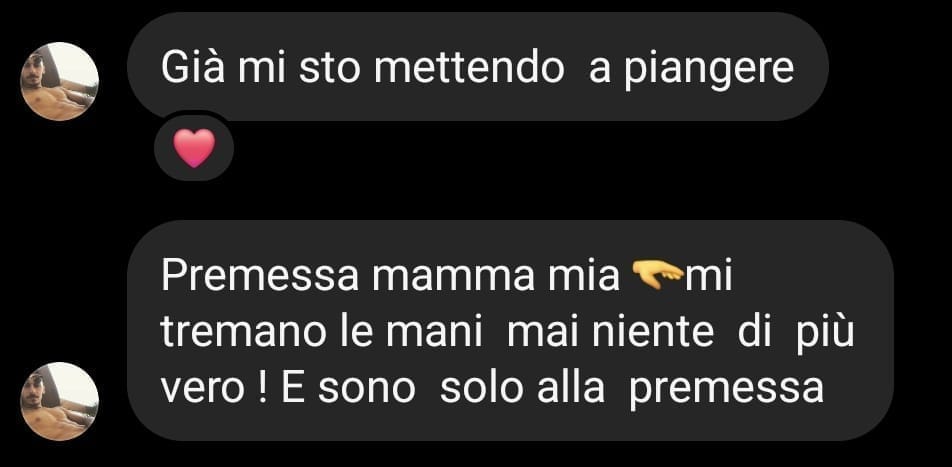Click the first word 'Premessa' of second message

(x=260, y=277)
